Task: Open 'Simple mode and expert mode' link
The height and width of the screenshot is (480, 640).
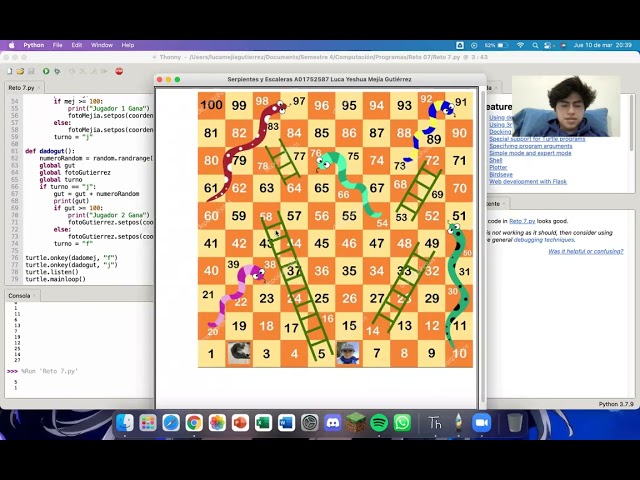Action: [x=530, y=153]
